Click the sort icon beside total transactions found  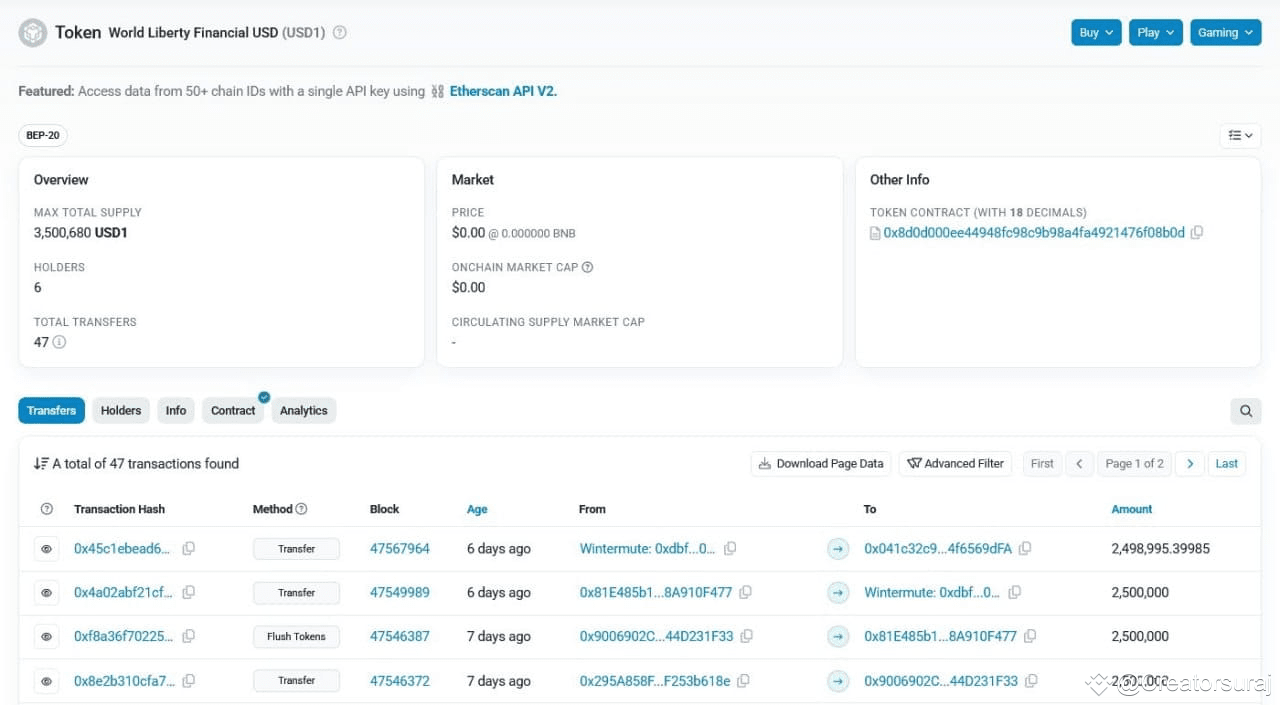tap(41, 463)
